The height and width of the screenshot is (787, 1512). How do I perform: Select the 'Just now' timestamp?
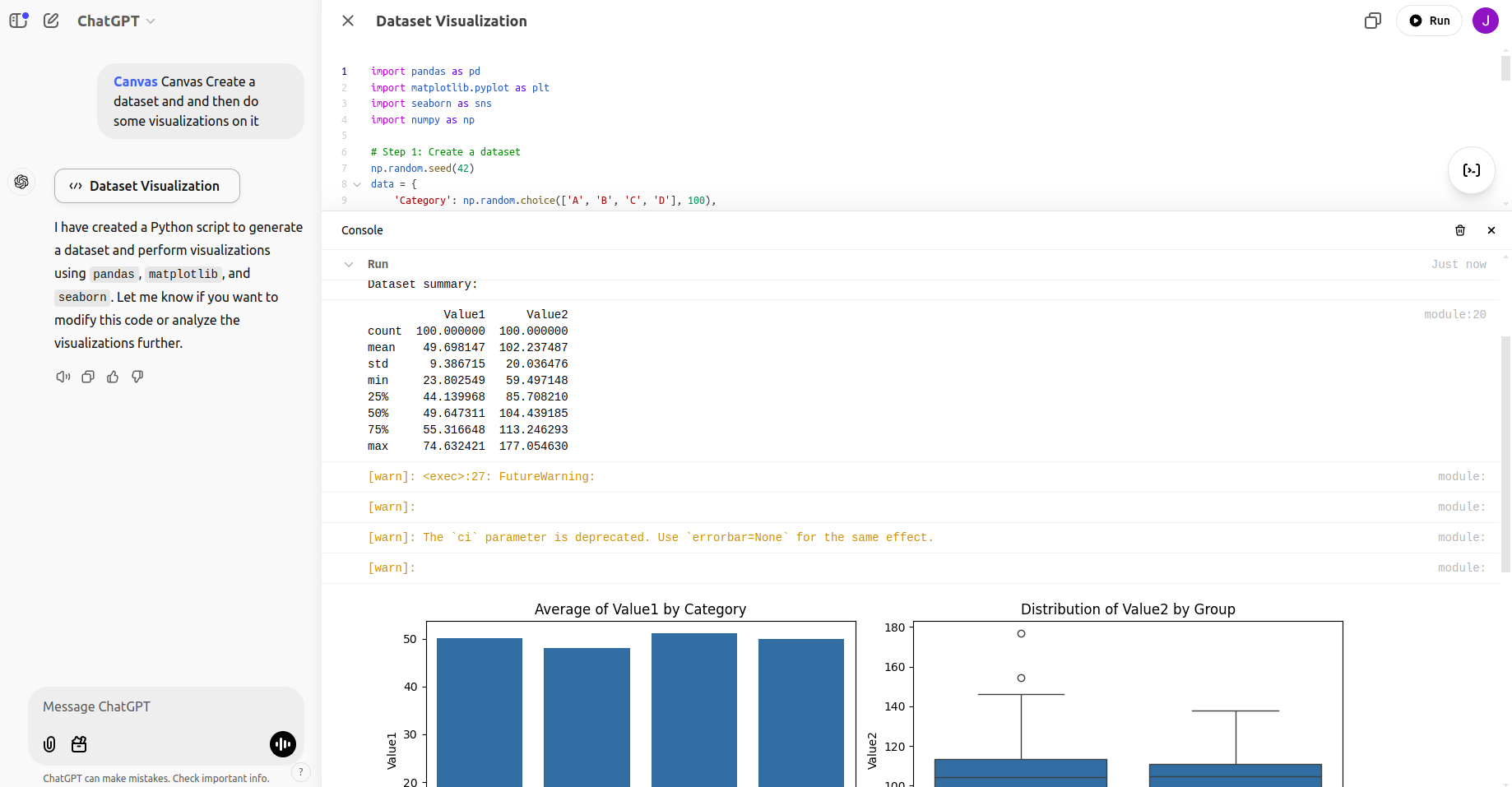(1459, 264)
